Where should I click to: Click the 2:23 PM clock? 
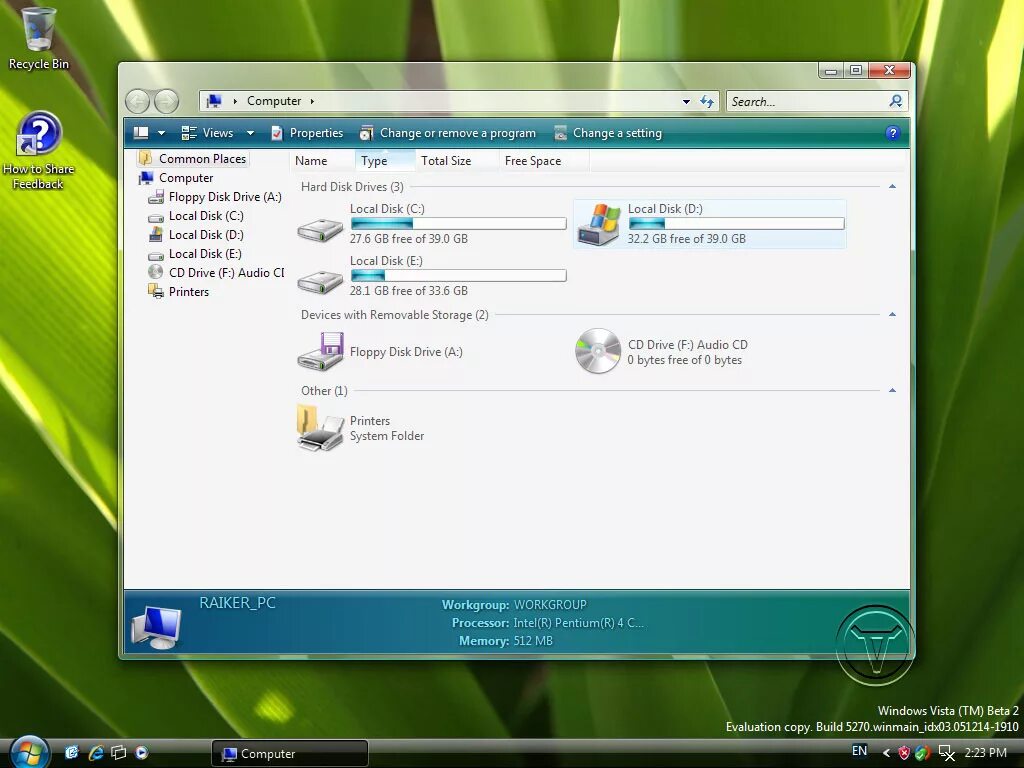pyautogui.click(x=985, y=753)
